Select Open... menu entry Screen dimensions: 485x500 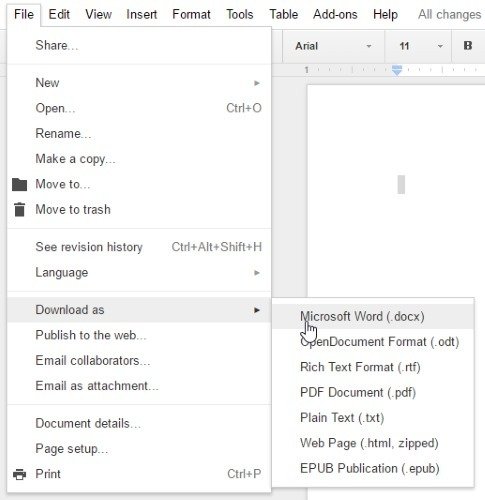[139, 108]
